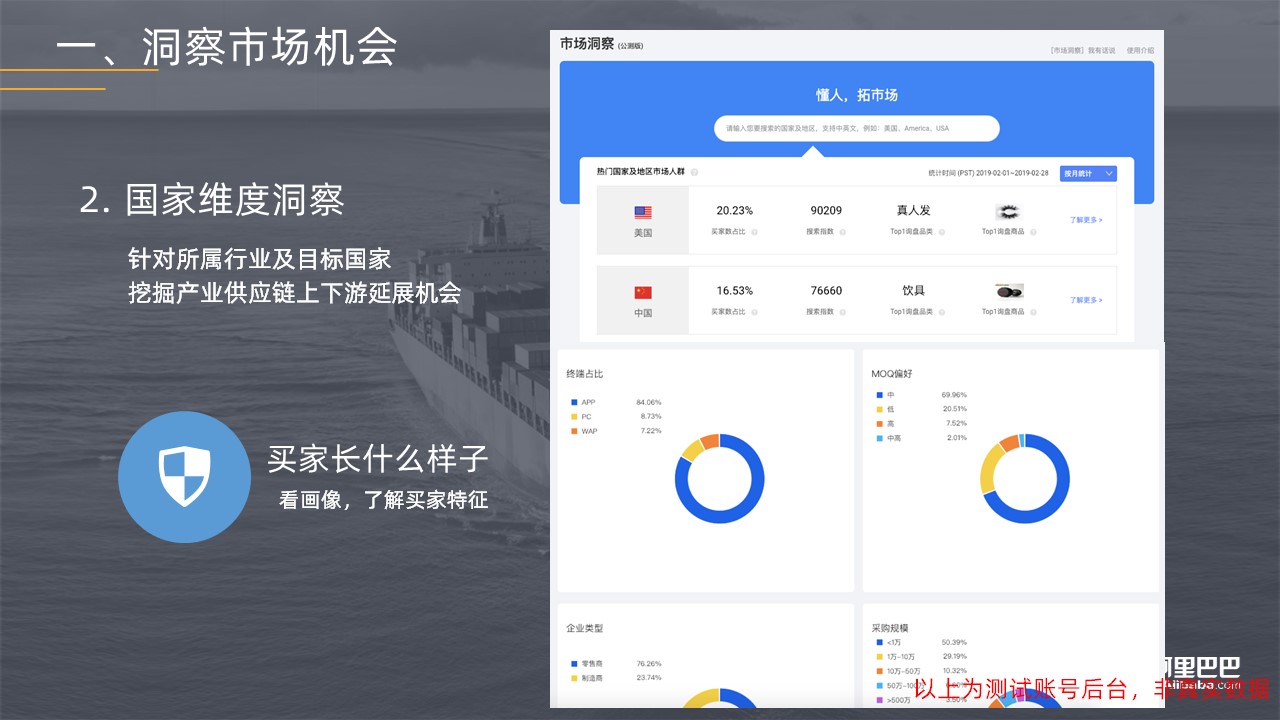
Task: Open the 使用介绍 link
Action: tap(1139, 50)
